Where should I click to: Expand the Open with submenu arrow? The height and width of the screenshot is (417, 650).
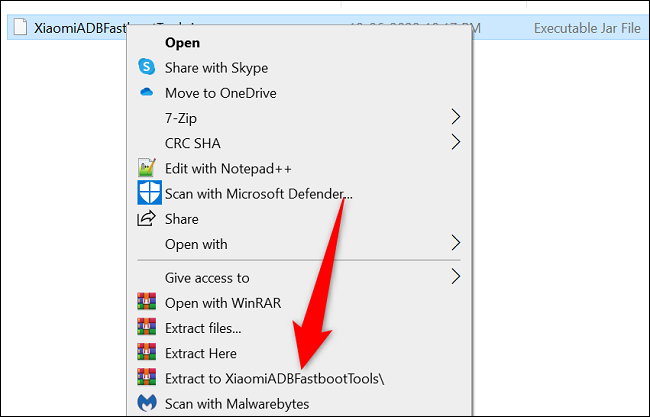click(x=456, y=244)
